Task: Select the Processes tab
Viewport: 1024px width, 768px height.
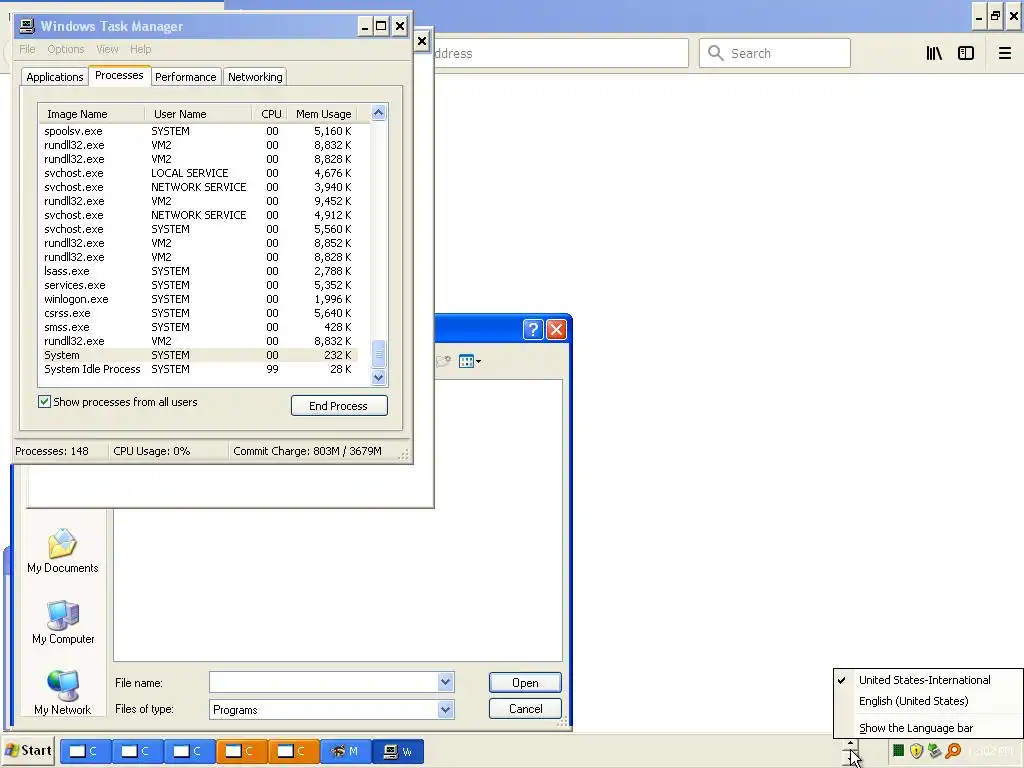Action: [x=119, y=75]
